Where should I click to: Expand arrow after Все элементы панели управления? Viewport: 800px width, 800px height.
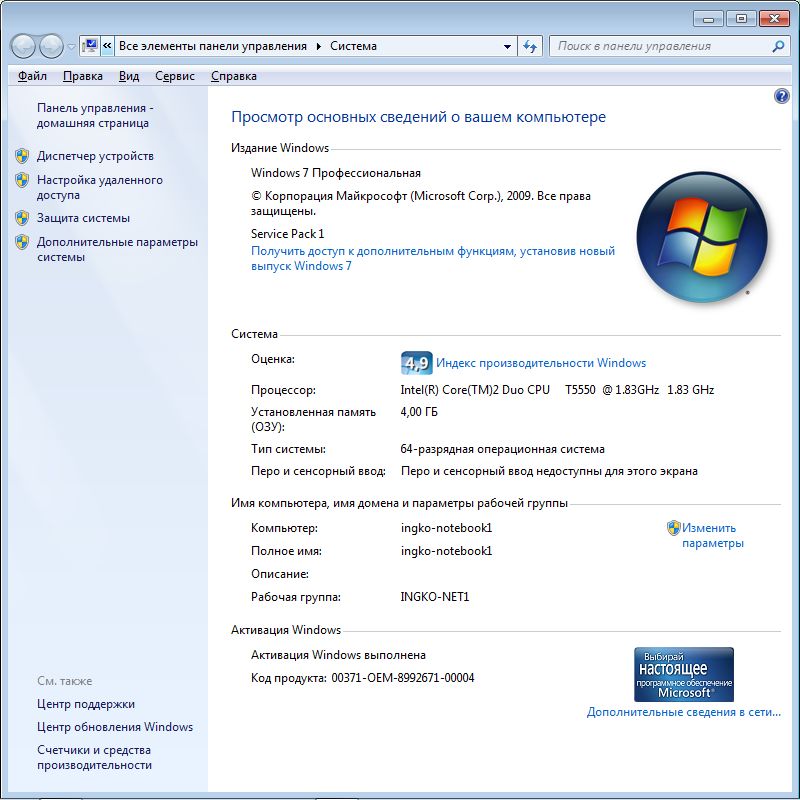(319, 46)
